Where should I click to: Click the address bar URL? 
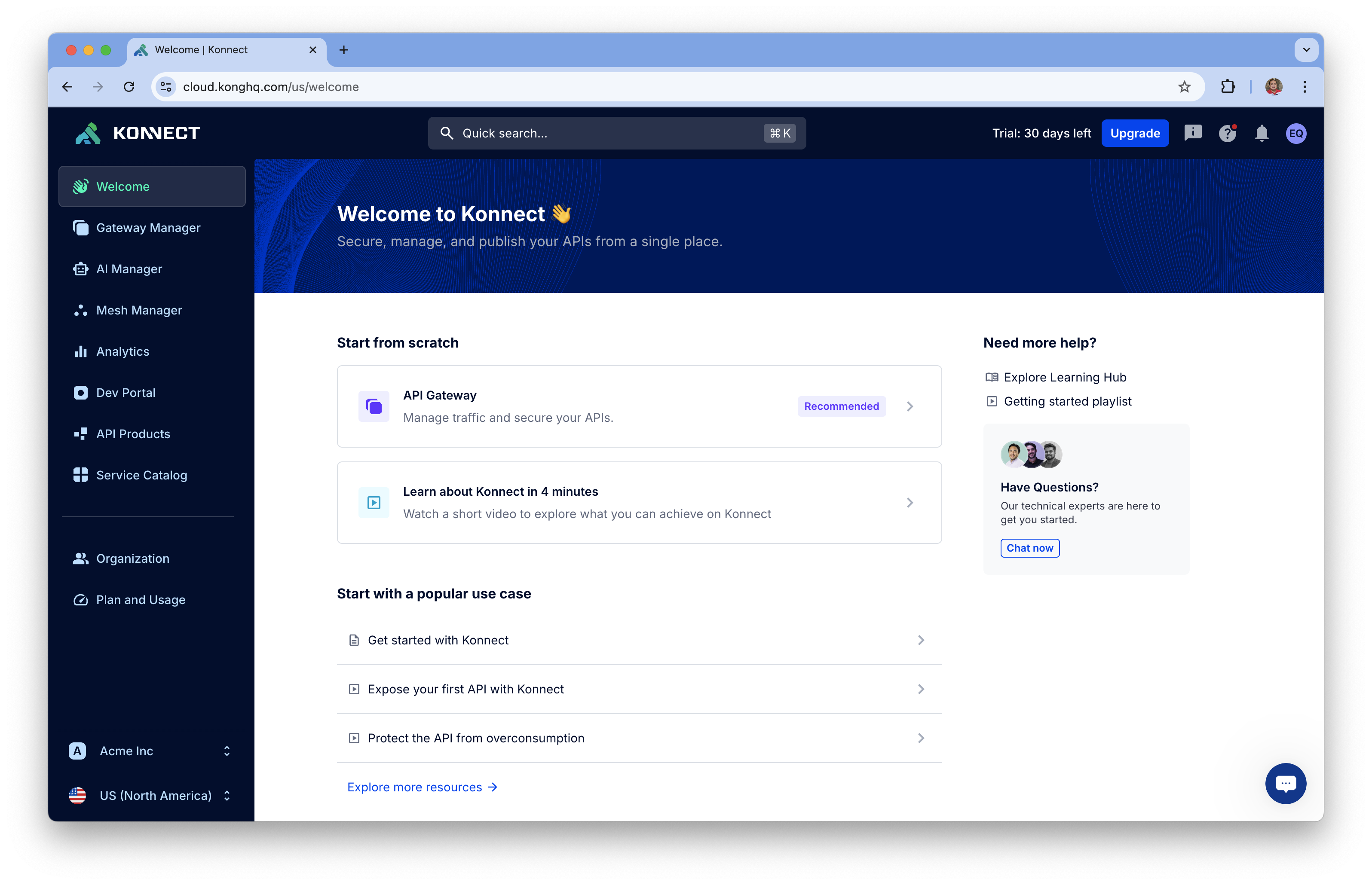click(271, 87)
